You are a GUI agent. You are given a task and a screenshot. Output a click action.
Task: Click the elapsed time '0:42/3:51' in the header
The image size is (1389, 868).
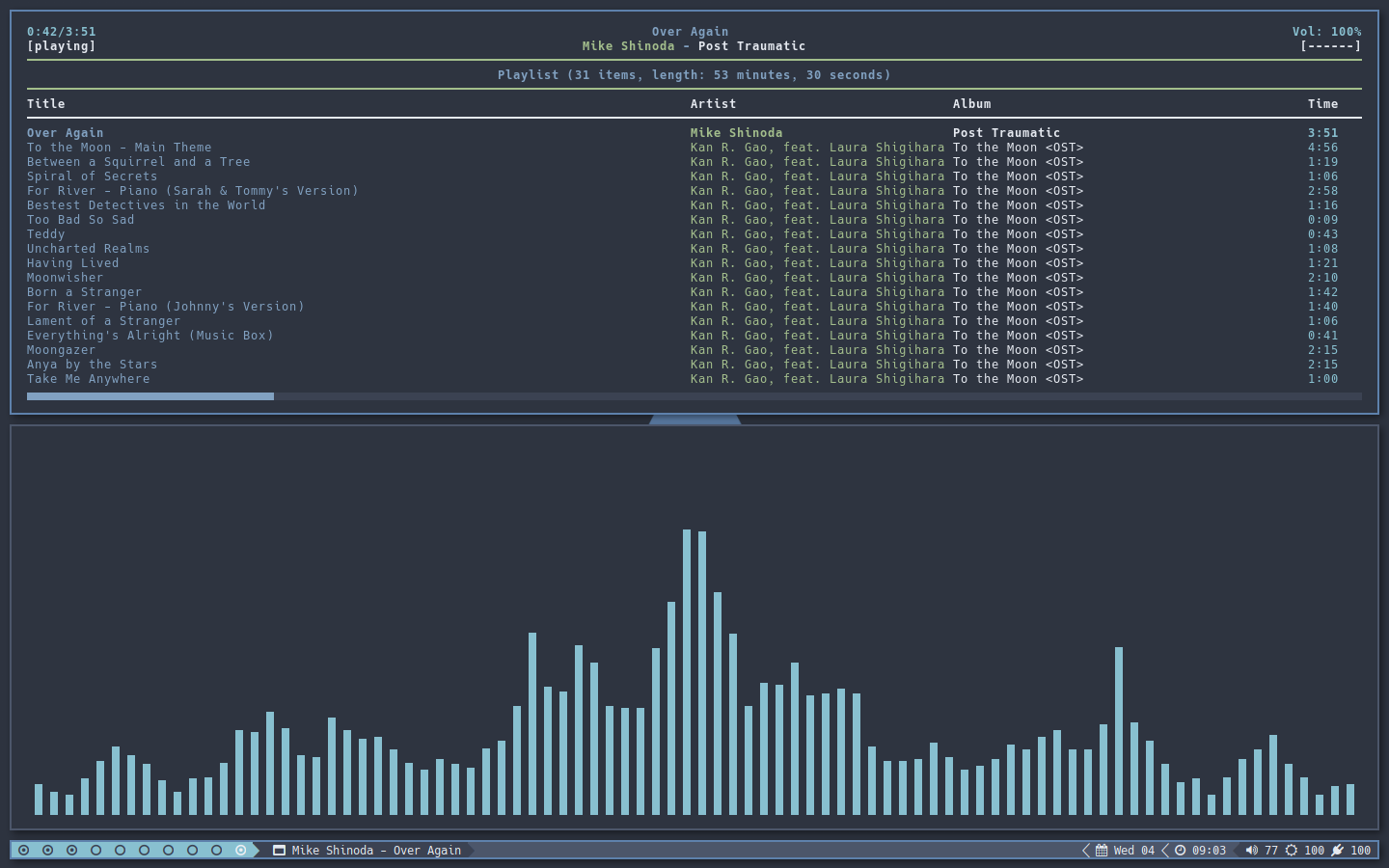pos(62,32)
